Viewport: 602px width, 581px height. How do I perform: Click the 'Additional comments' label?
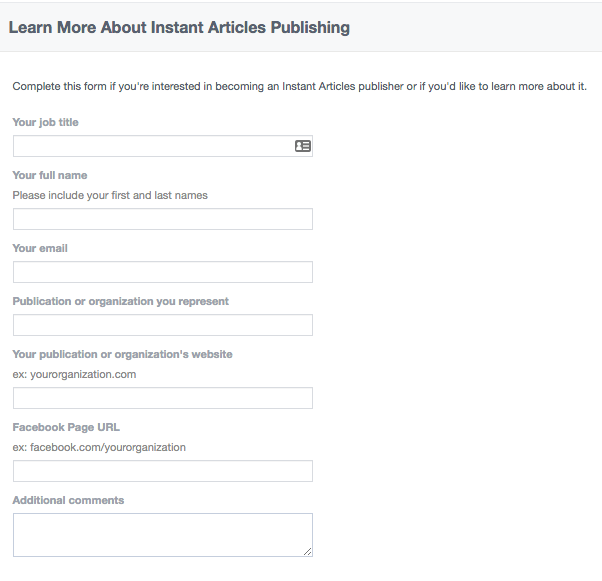(x=68, y=500)
